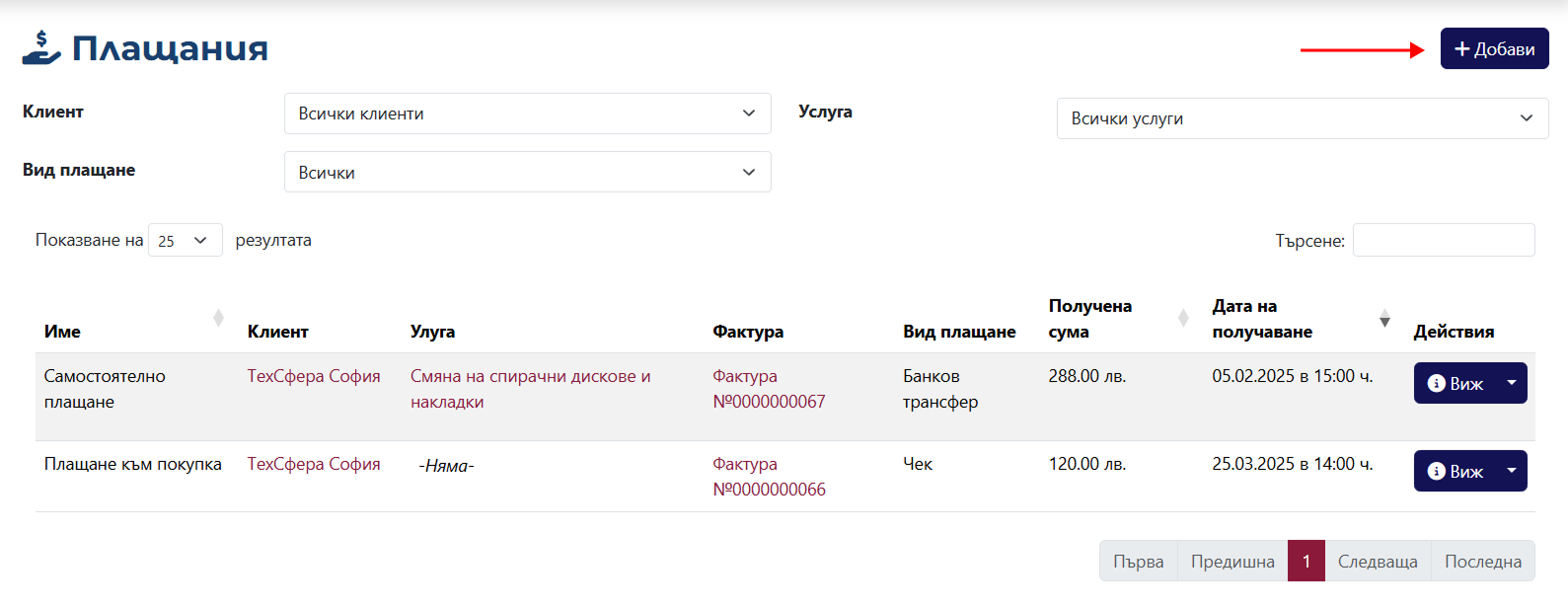This screenshot has height=608, width=1568.
Task: Go to the Следваща pagination page
Action: tap(1378, 561)
